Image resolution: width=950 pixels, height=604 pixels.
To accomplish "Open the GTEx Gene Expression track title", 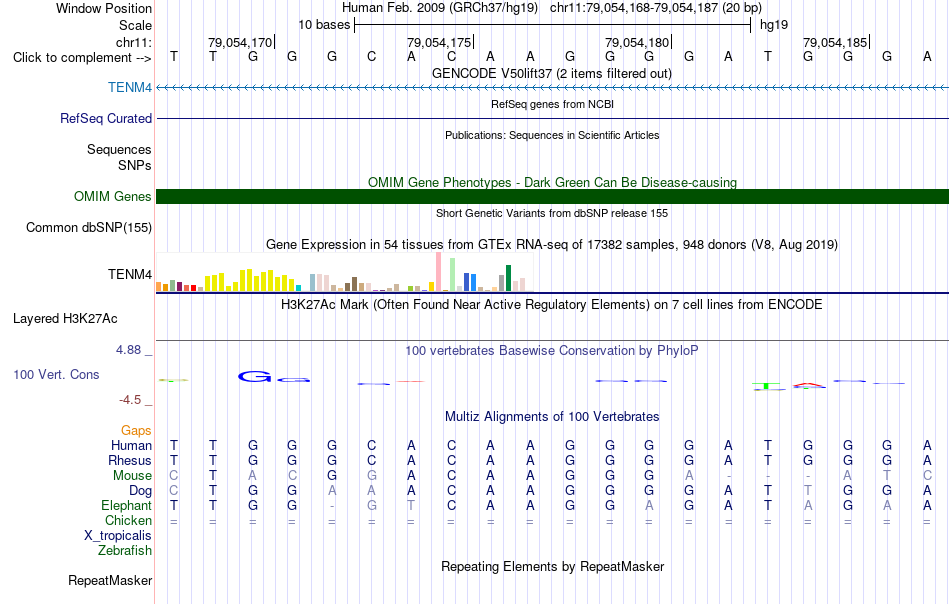I will point(552,245).
